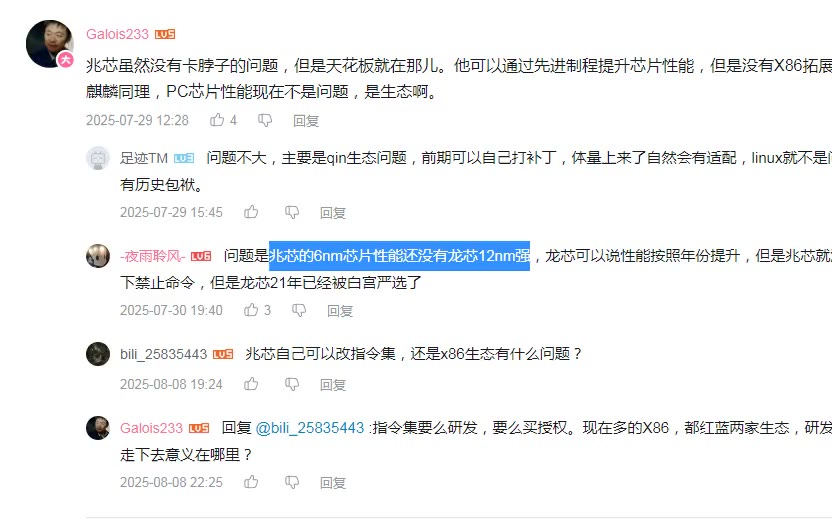Dislike -夜雨聆风-'s reply
The height and width of the screenshot is (520, 832).
point(299,310)
